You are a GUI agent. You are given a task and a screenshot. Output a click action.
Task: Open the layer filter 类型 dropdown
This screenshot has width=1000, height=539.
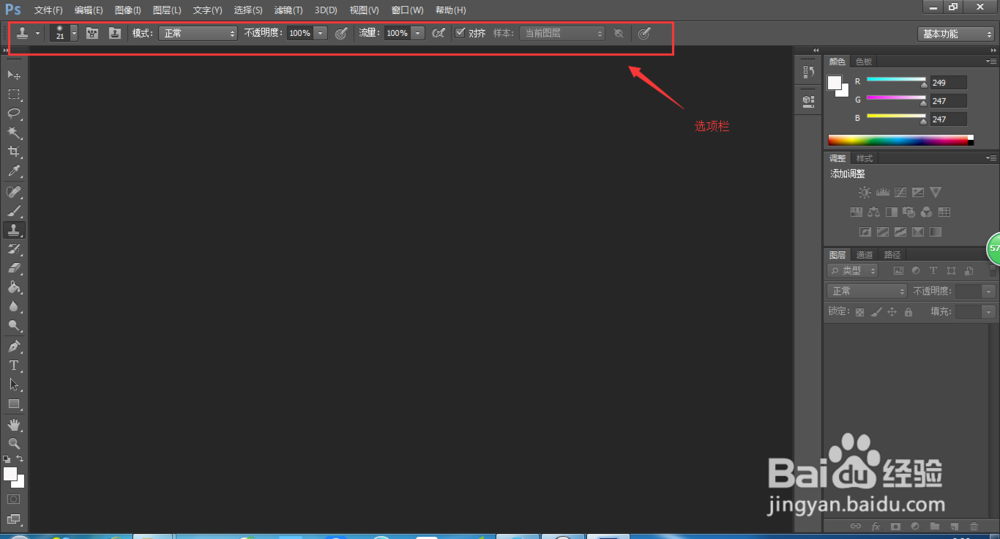pos(853,271)
